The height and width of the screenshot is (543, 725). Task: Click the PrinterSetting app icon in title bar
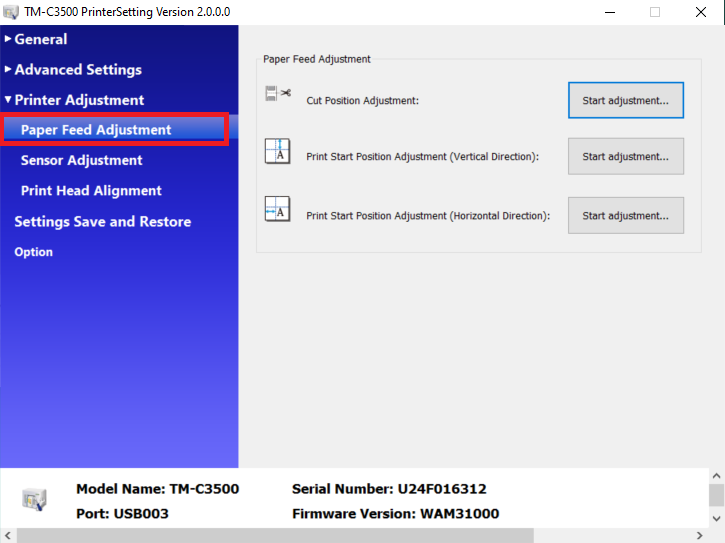pos(11,12)
